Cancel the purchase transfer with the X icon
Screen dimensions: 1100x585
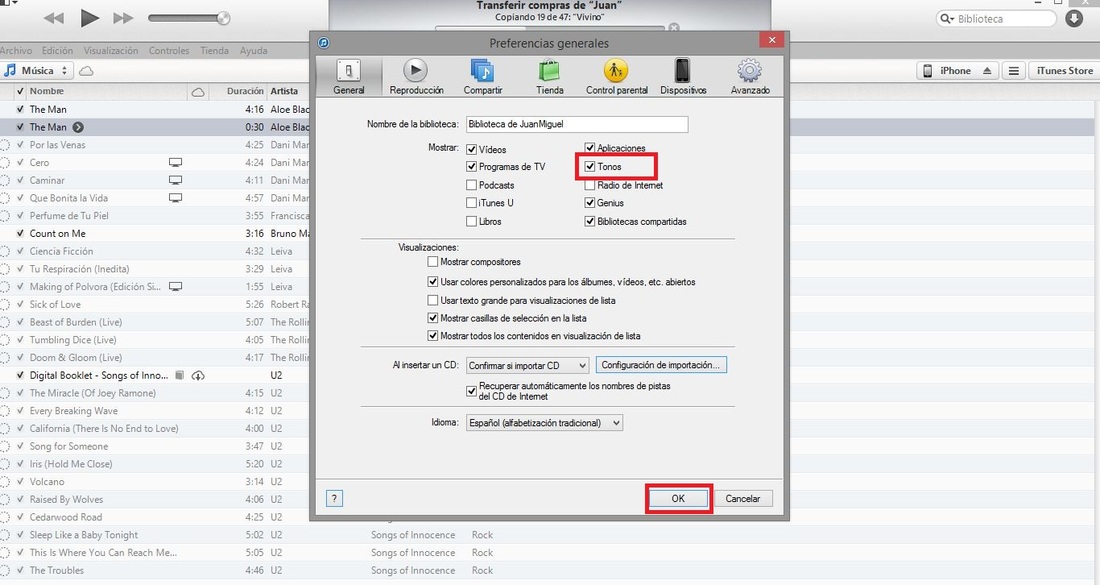click(x=673, y=28)
